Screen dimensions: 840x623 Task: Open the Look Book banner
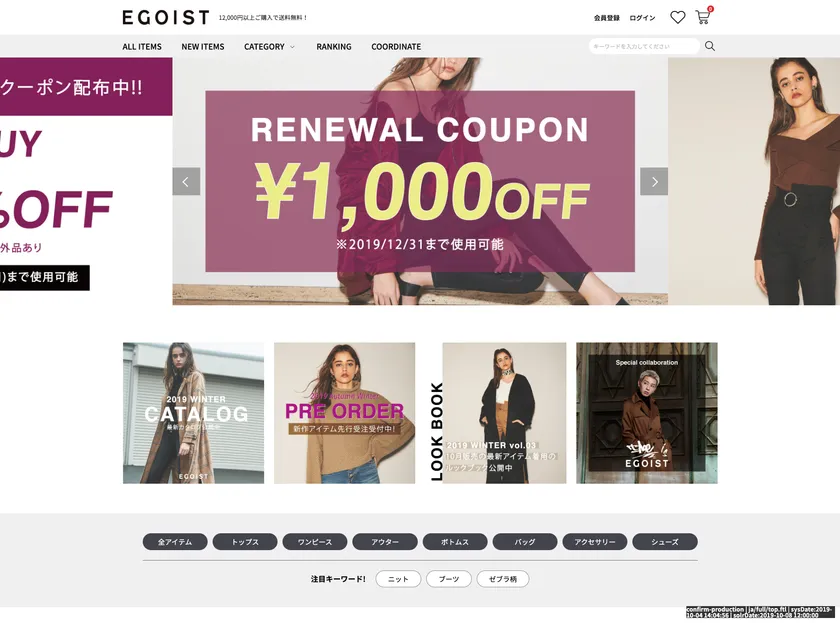point(497,413)
